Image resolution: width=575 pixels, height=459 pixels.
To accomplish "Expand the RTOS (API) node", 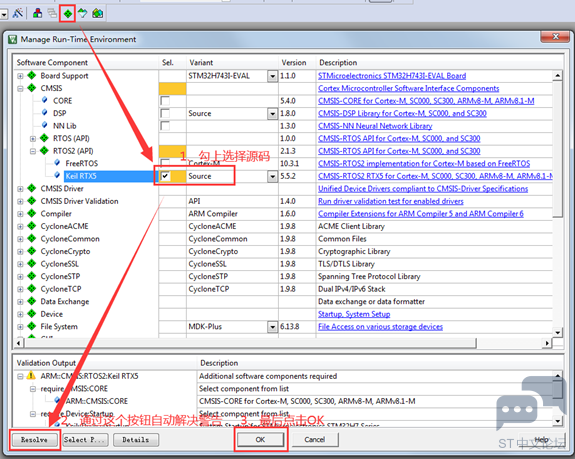I will [x=33, y=139].
